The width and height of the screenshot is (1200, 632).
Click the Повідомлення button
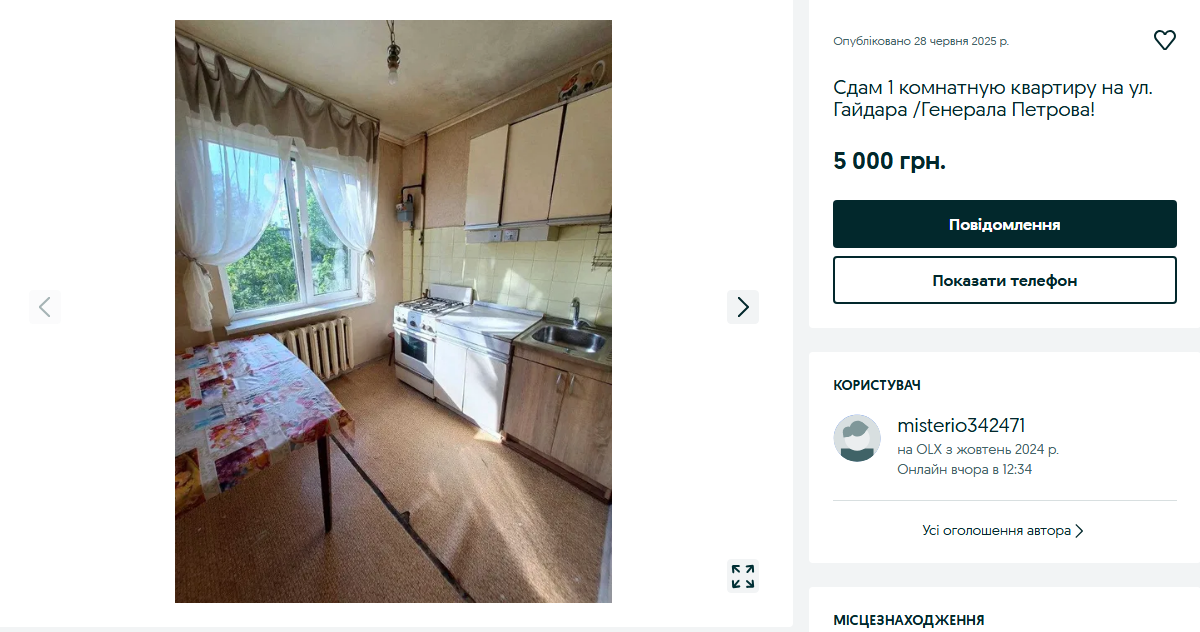(x=1005, y=224)
